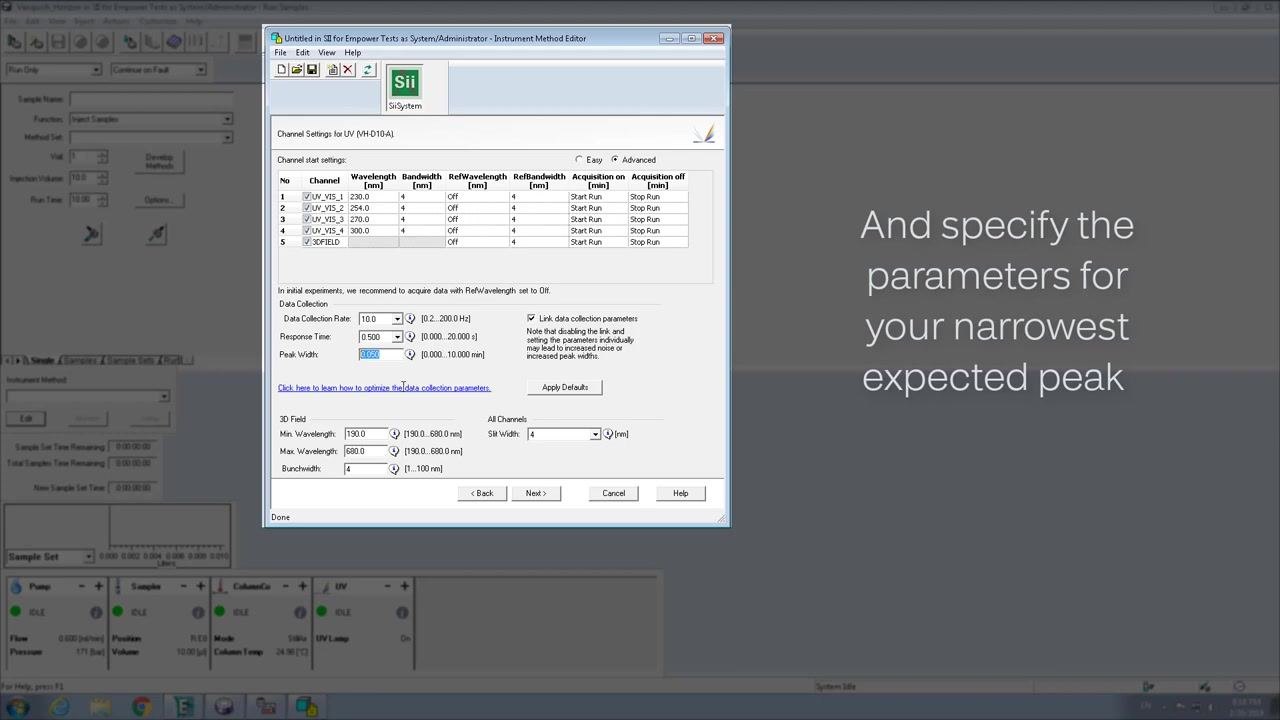Go Back to the previous page
Viewport: 1280px width, 720px height.
click(x=482, y=493)
